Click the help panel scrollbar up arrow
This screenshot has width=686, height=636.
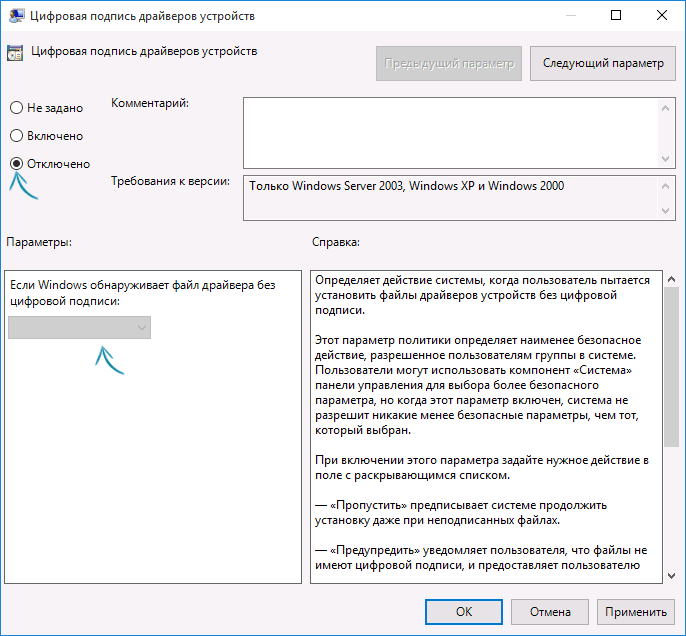tap(670, 280)
